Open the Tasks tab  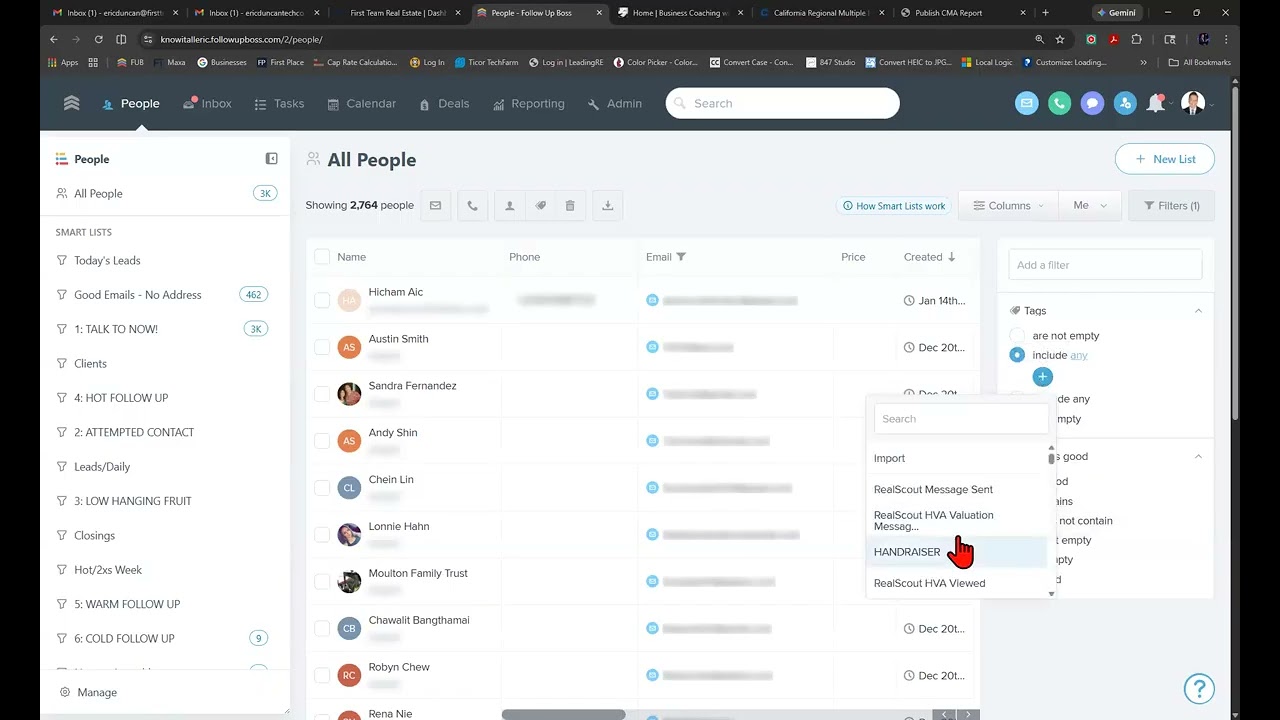click(x=279, y=104)
